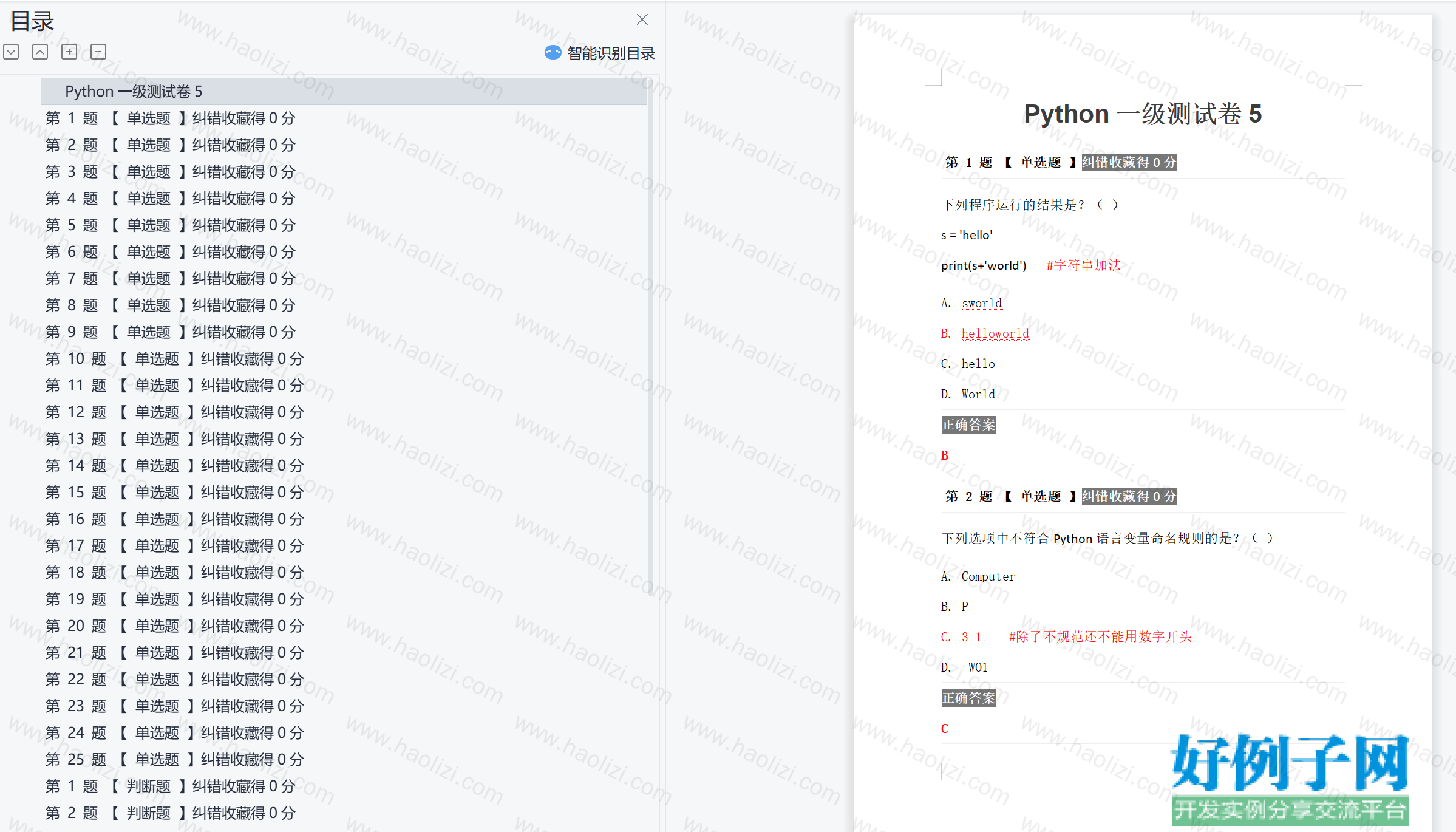Click the outline panel vertical scrollbar

click(x=650, y=337)
